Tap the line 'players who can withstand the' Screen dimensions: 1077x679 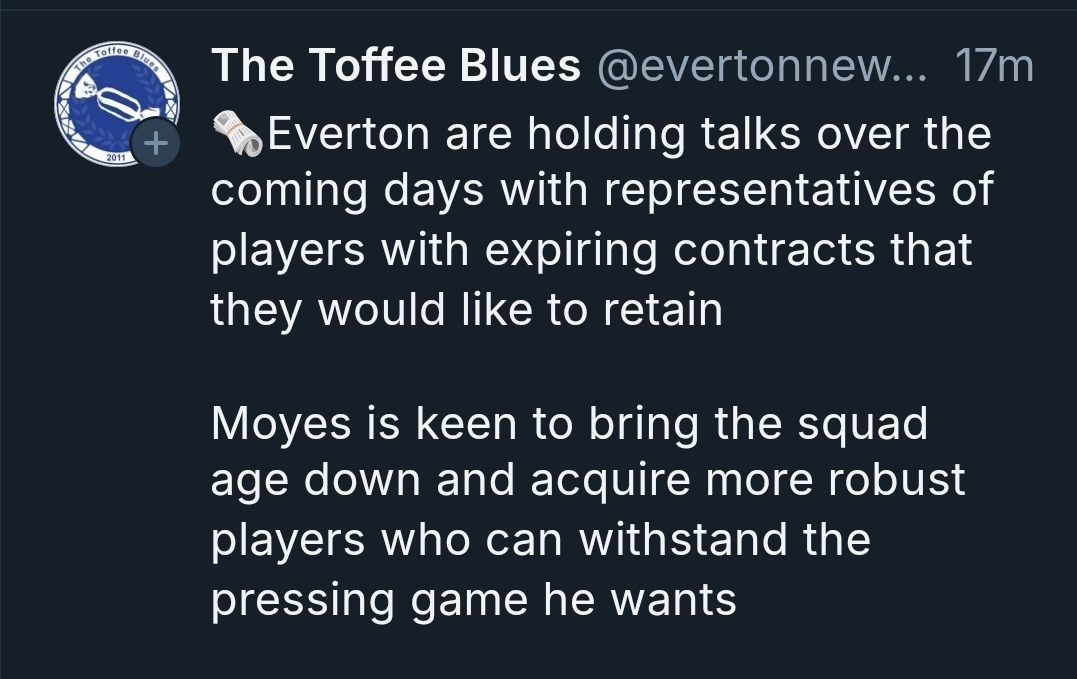coord(540,541)
